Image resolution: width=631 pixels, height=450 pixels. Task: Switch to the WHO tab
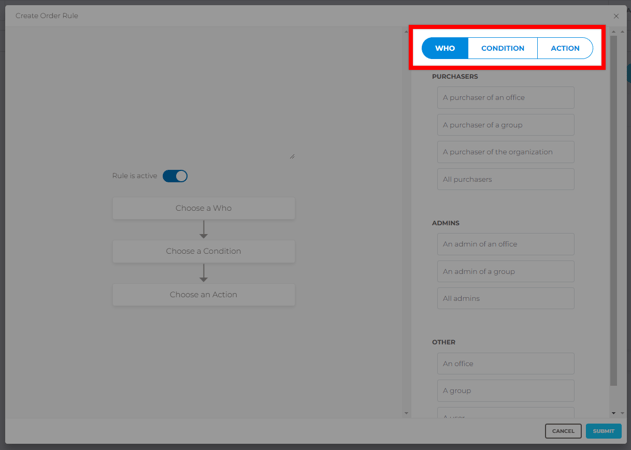[x=445, y=48]
